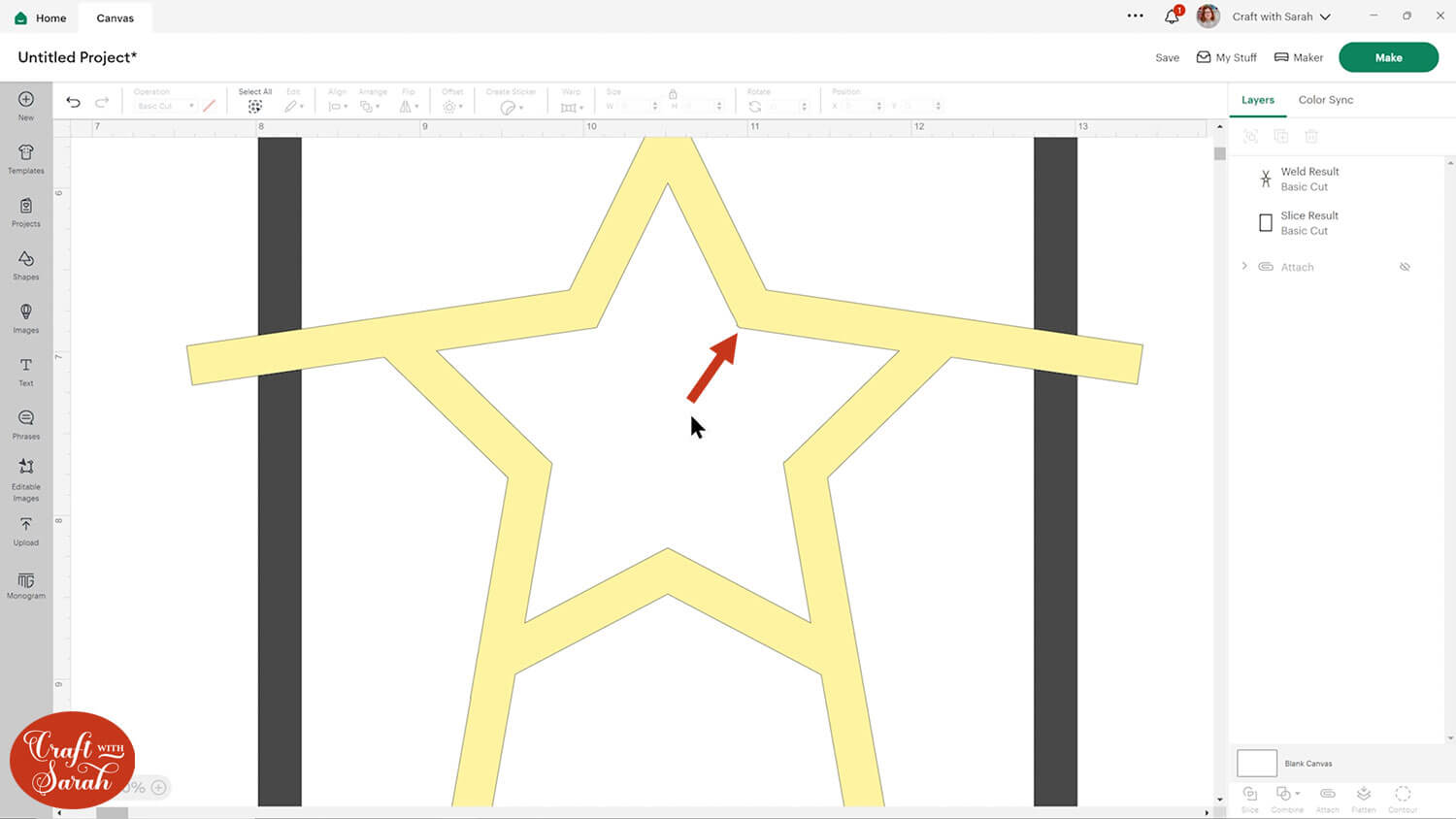1456x819 pixels.
Task: Click the Group icon in Layers toolbar
Action: (1250, 137)
